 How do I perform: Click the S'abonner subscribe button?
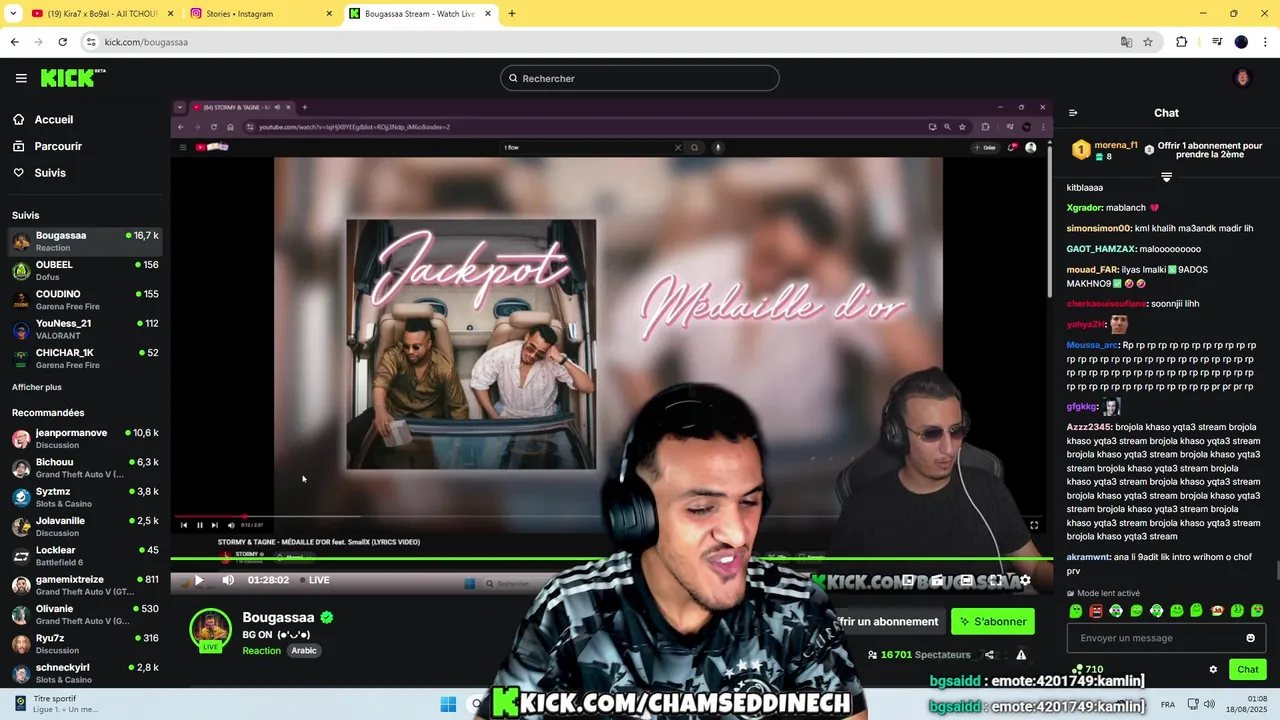point(993,621)
